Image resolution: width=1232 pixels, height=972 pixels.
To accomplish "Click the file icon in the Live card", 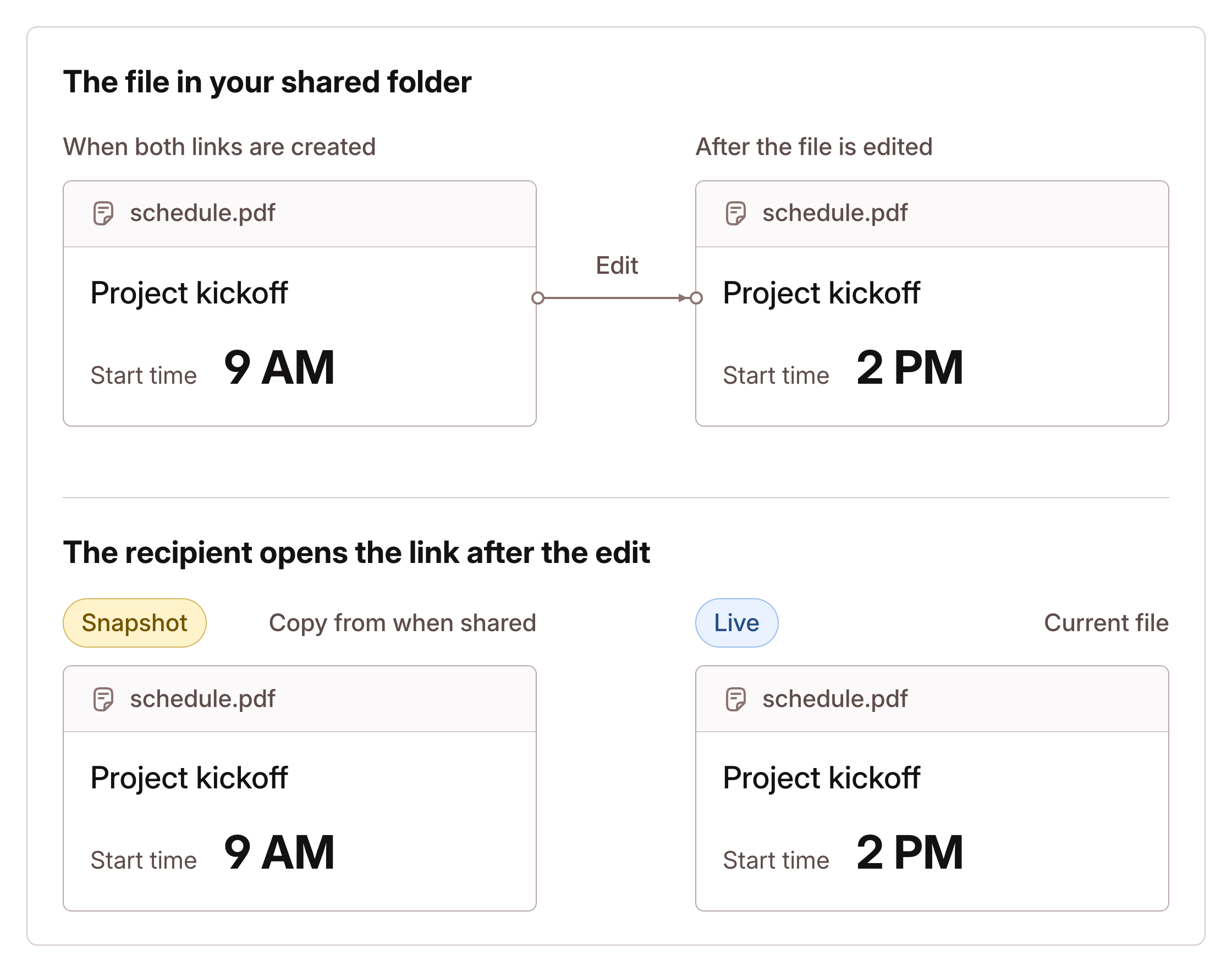I will [735, 699].
